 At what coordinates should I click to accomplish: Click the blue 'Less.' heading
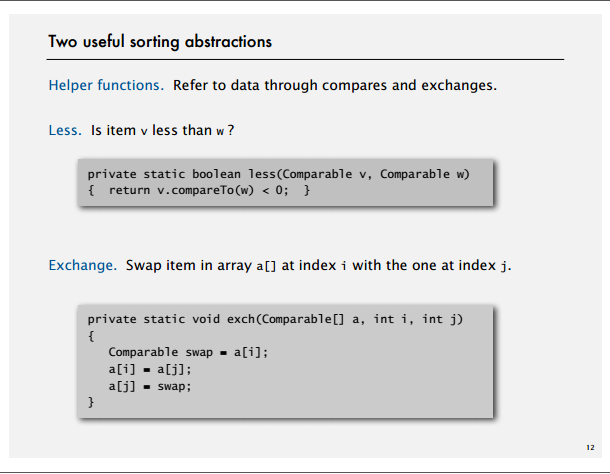click(65, 130)
